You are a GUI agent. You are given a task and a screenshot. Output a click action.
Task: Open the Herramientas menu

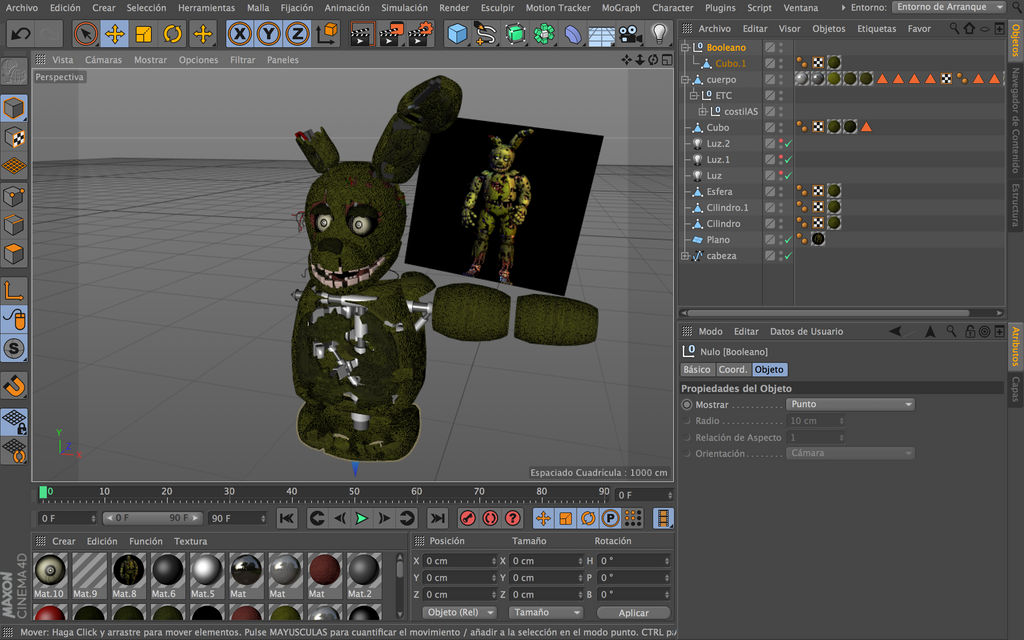pyautogui.click(x=206, y=8)
